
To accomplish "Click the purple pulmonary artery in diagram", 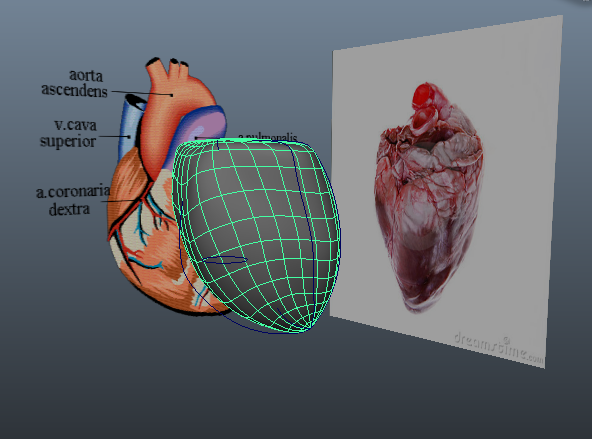I will 205,125.
